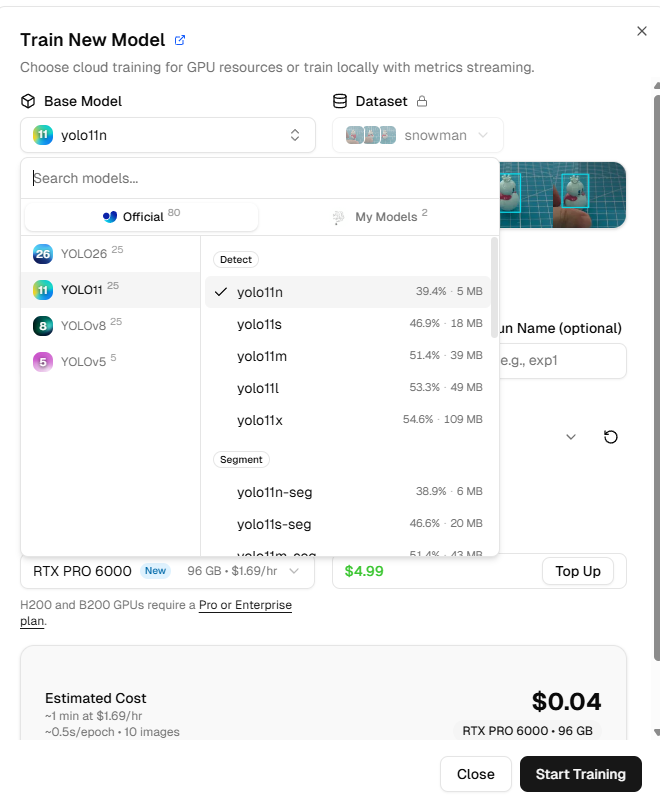Click the My Models tab icon
The height and width of the screenshot is (797, 660).
pos(338,218)
